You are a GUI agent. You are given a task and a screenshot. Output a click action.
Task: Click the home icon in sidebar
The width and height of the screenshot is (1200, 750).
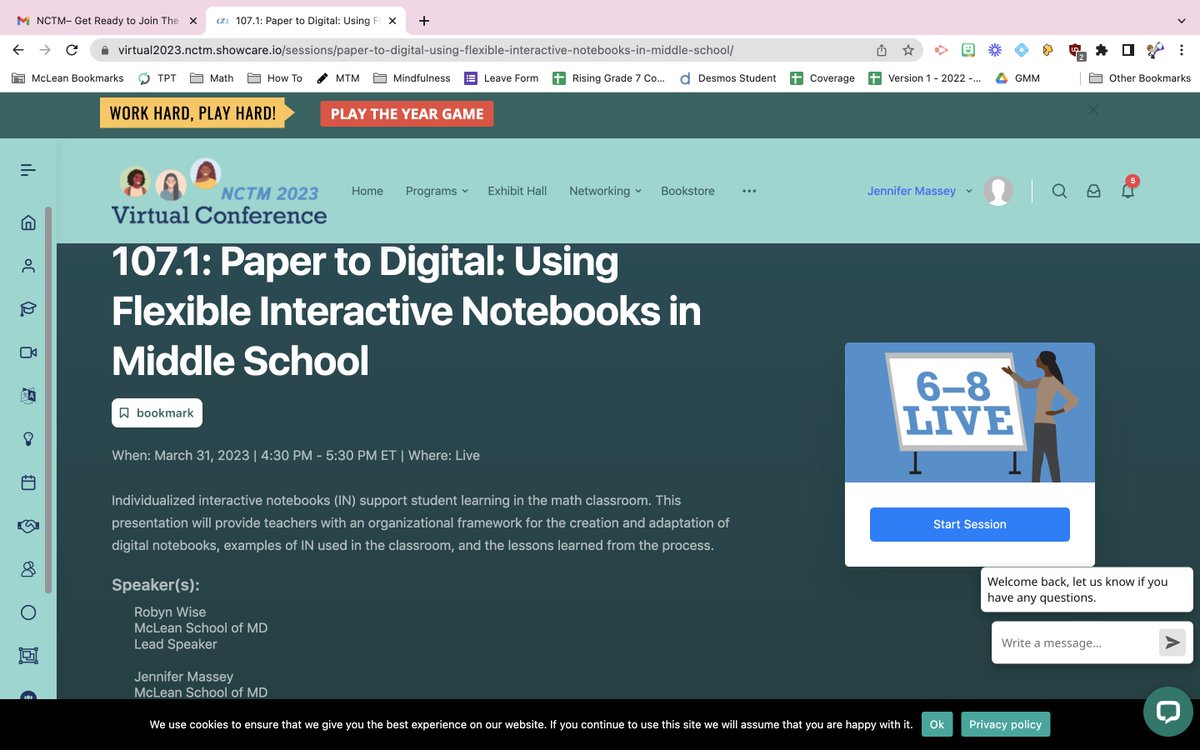[28, 222]
